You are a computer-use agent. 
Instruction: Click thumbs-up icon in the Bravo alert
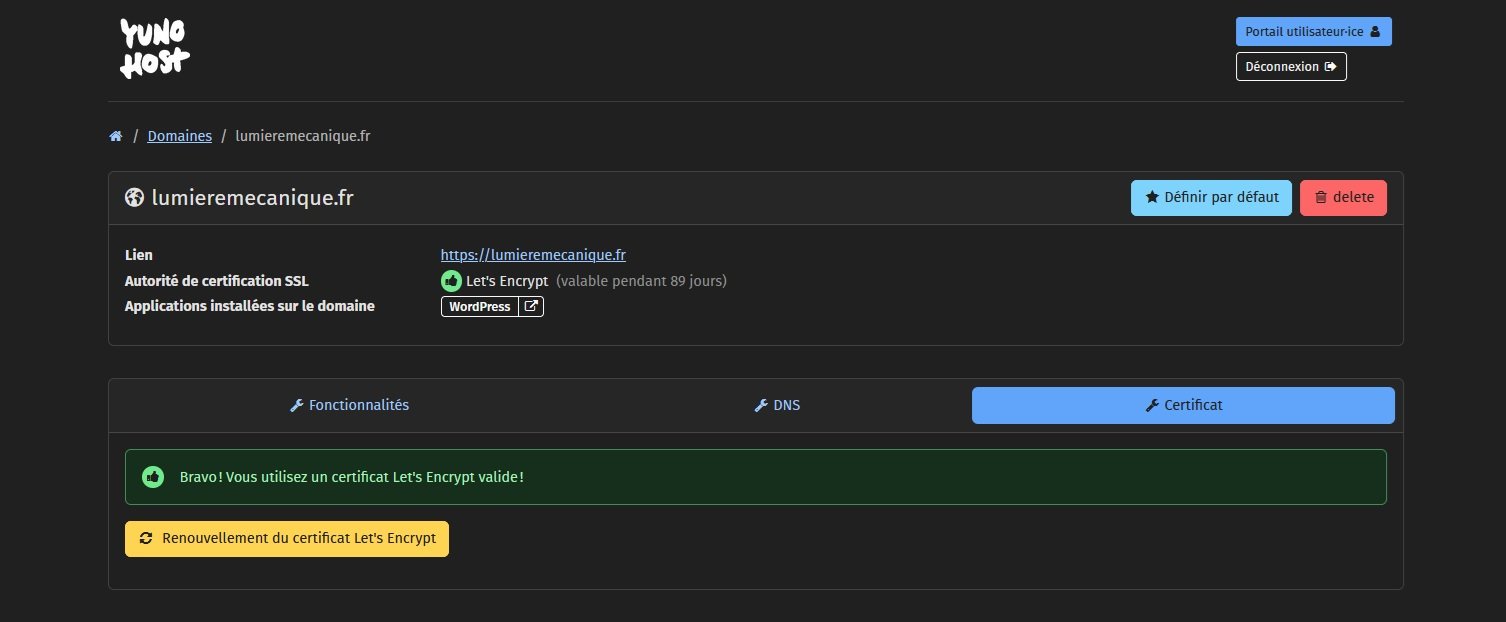[x=153, y=477]
